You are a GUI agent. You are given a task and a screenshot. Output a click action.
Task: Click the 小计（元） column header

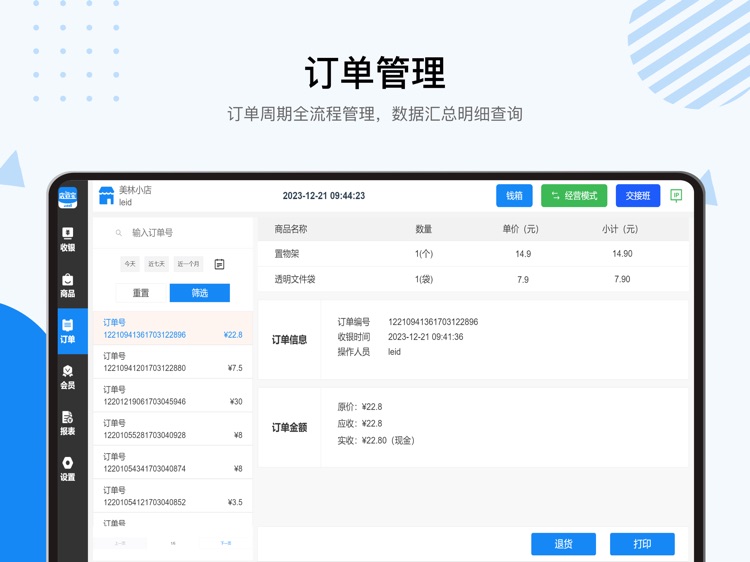pos(620,229)
